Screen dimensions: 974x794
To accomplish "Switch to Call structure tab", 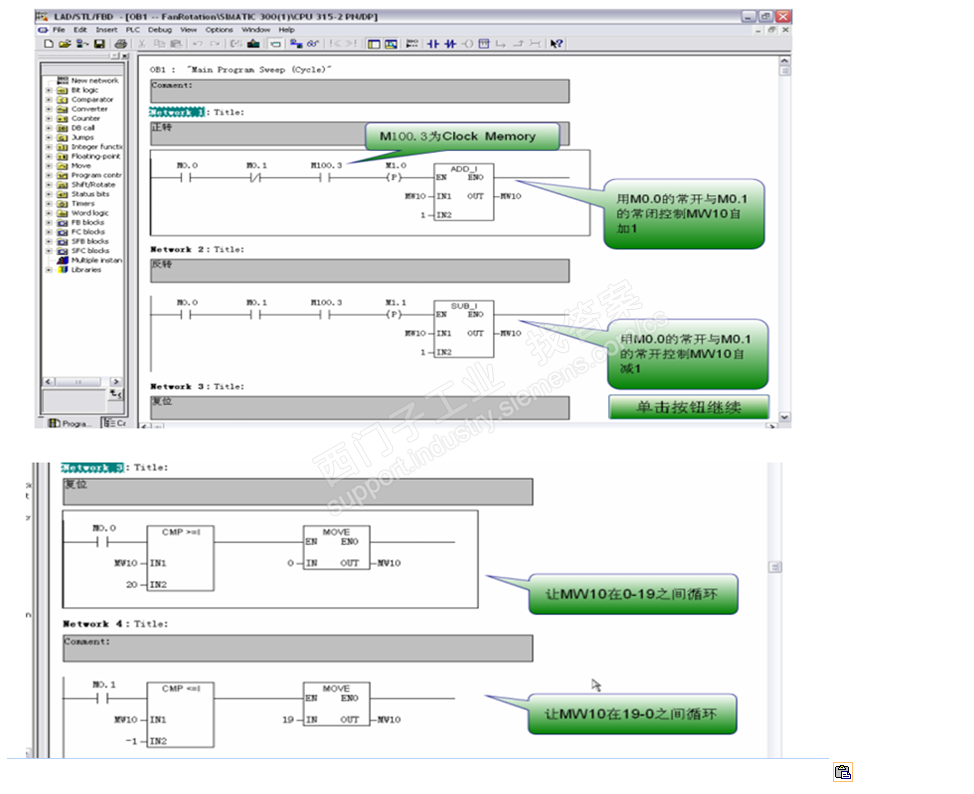I will (x=114, y=423).
